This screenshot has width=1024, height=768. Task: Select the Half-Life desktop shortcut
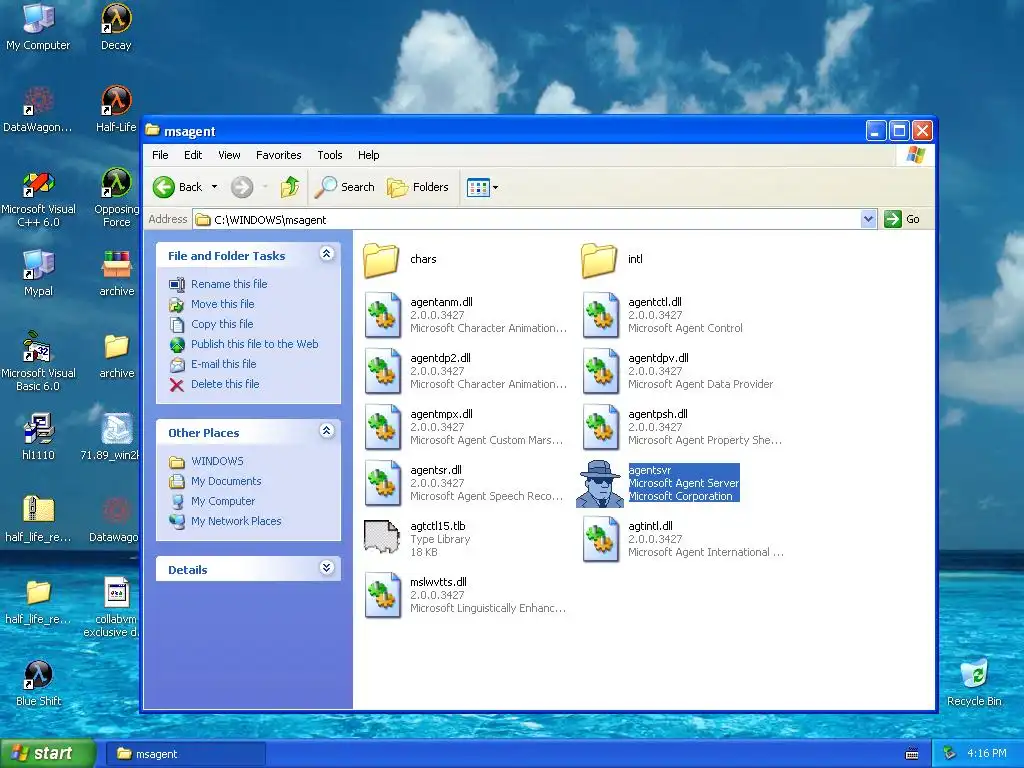(116, 108)
